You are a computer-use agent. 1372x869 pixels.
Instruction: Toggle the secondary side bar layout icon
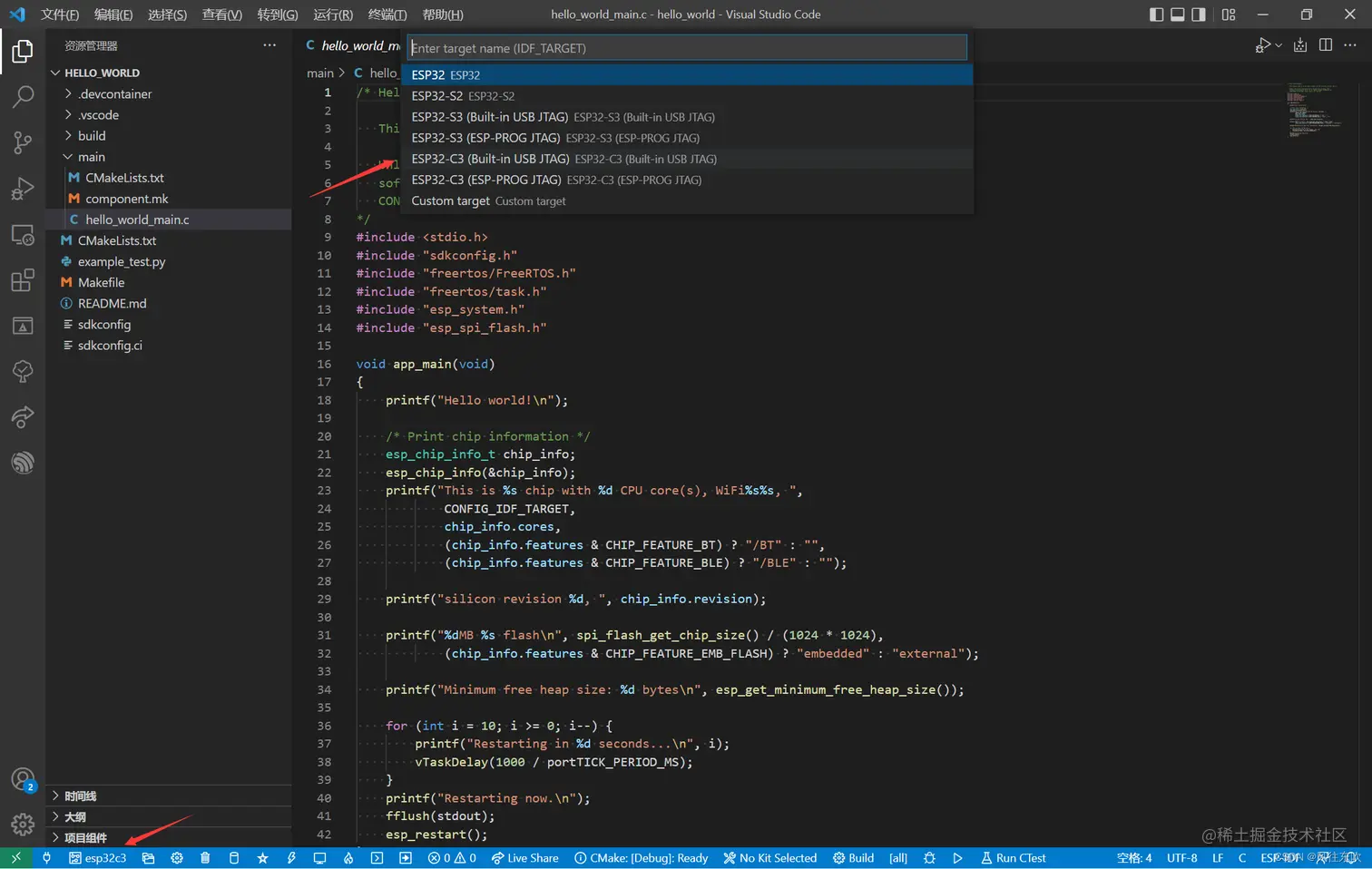[x=1199, y=15]
